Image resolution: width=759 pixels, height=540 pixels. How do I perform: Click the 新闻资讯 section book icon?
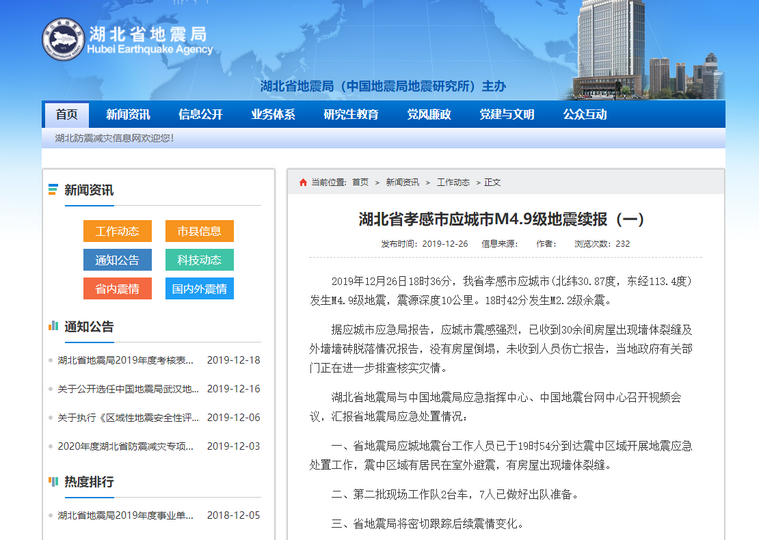click(x=53, y=190)
